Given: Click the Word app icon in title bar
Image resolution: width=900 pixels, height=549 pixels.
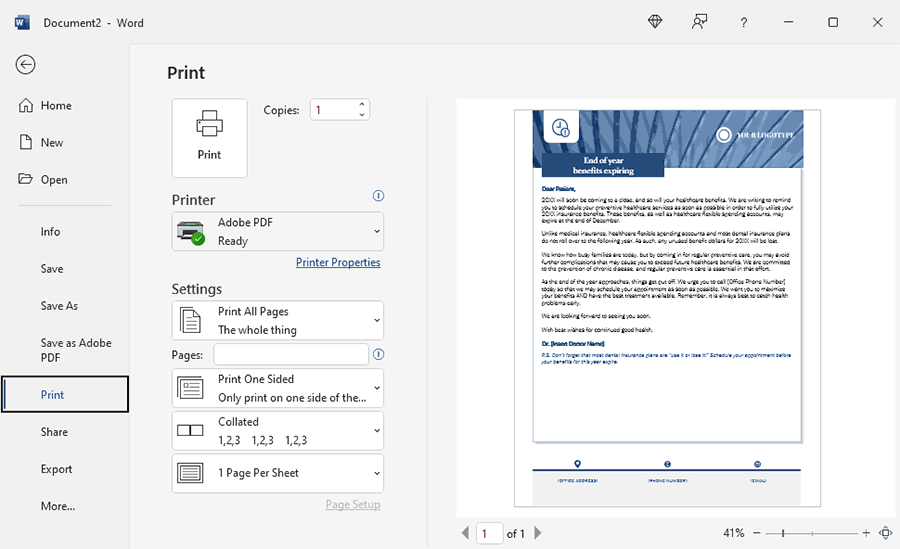Looking at the screenshot, I should (22, 22).
